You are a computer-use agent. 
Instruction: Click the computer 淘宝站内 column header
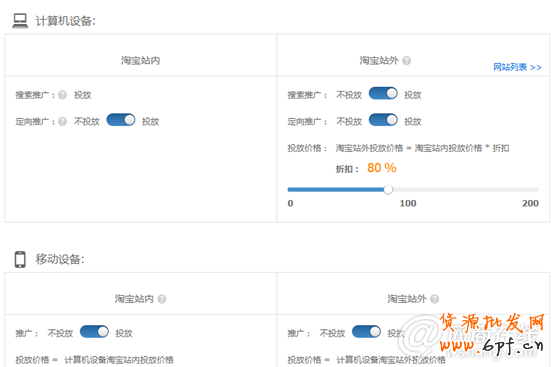141,60
